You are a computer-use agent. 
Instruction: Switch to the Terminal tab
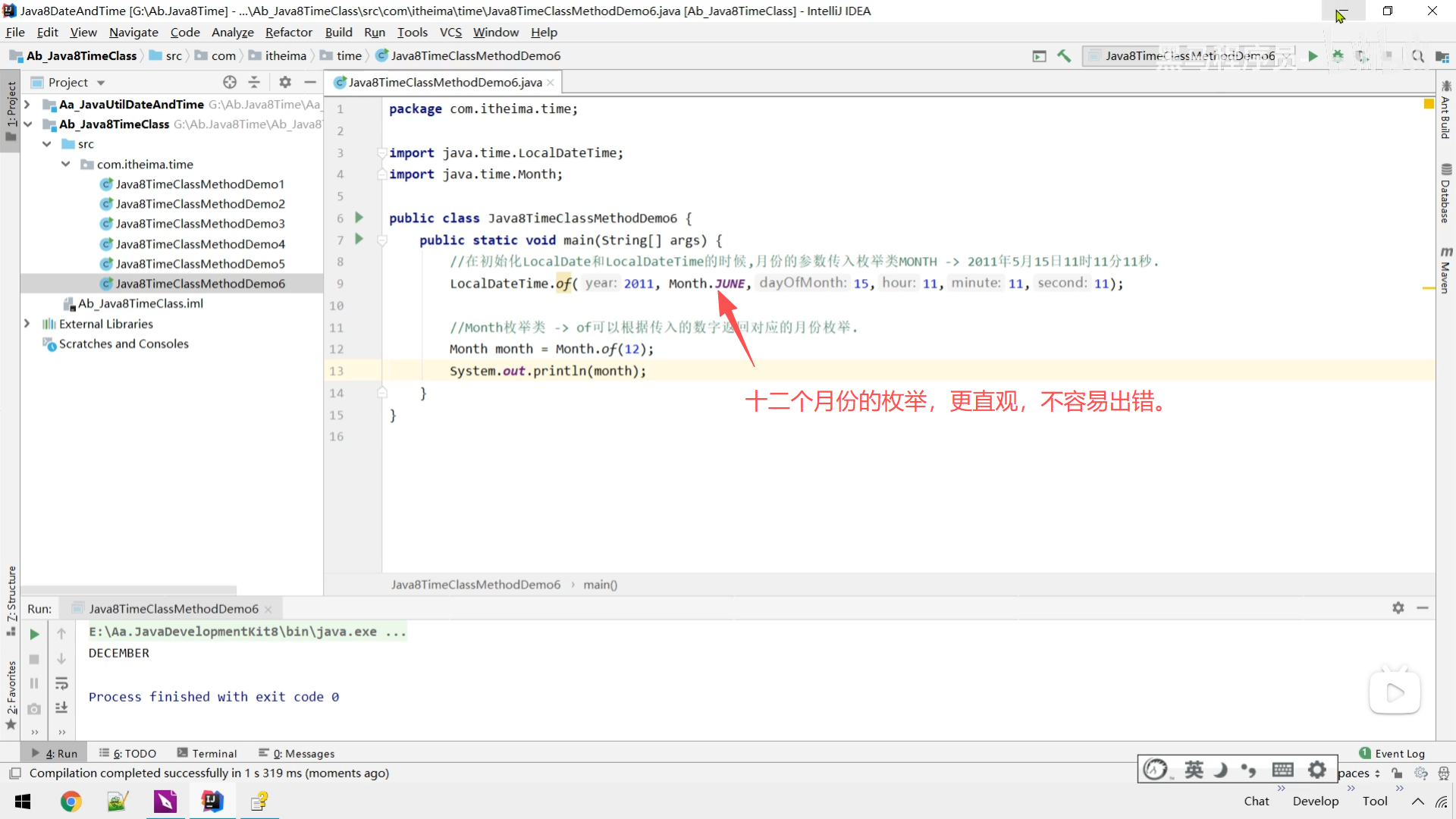point(207,753)
